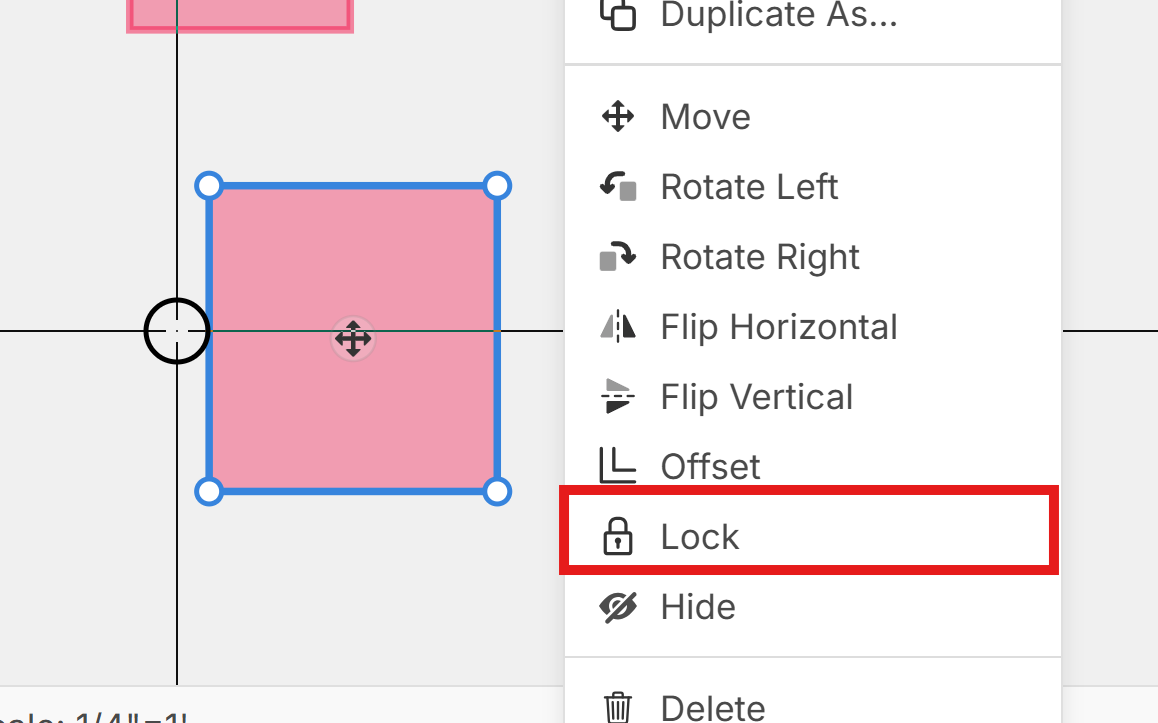The height and width of the screenshot is (723, 1158).
Task: Click the partially visible pink shape at top
Action: coord(240,14)
